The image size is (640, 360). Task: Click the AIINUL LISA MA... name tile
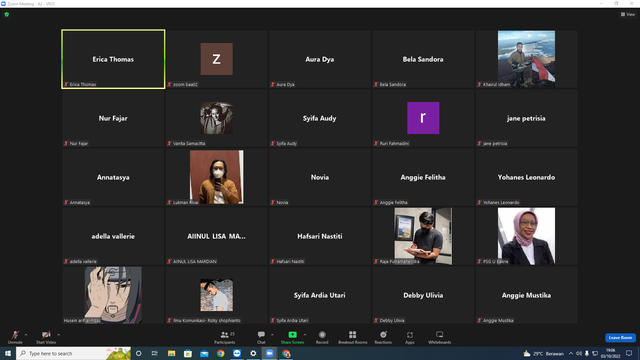click(x=216, y=236)
